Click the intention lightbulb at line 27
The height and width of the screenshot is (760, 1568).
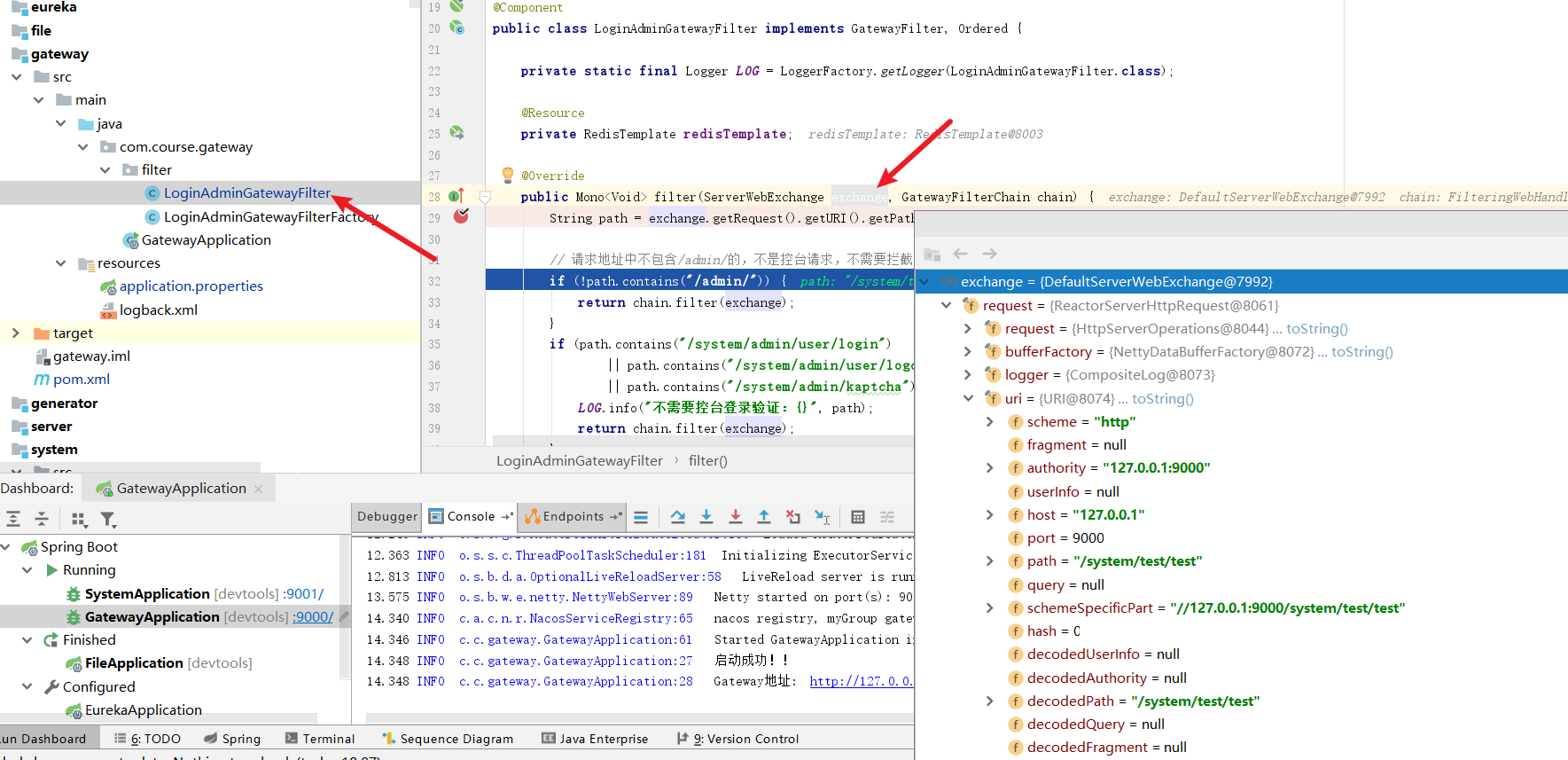[x=508, y=175]
